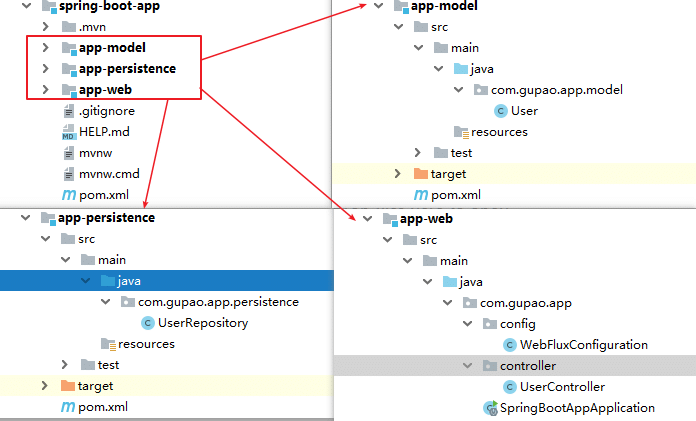The image size is (696, 421).
Task: Click the SpringBootAppApplication run icon
Action: click(490, 407)
